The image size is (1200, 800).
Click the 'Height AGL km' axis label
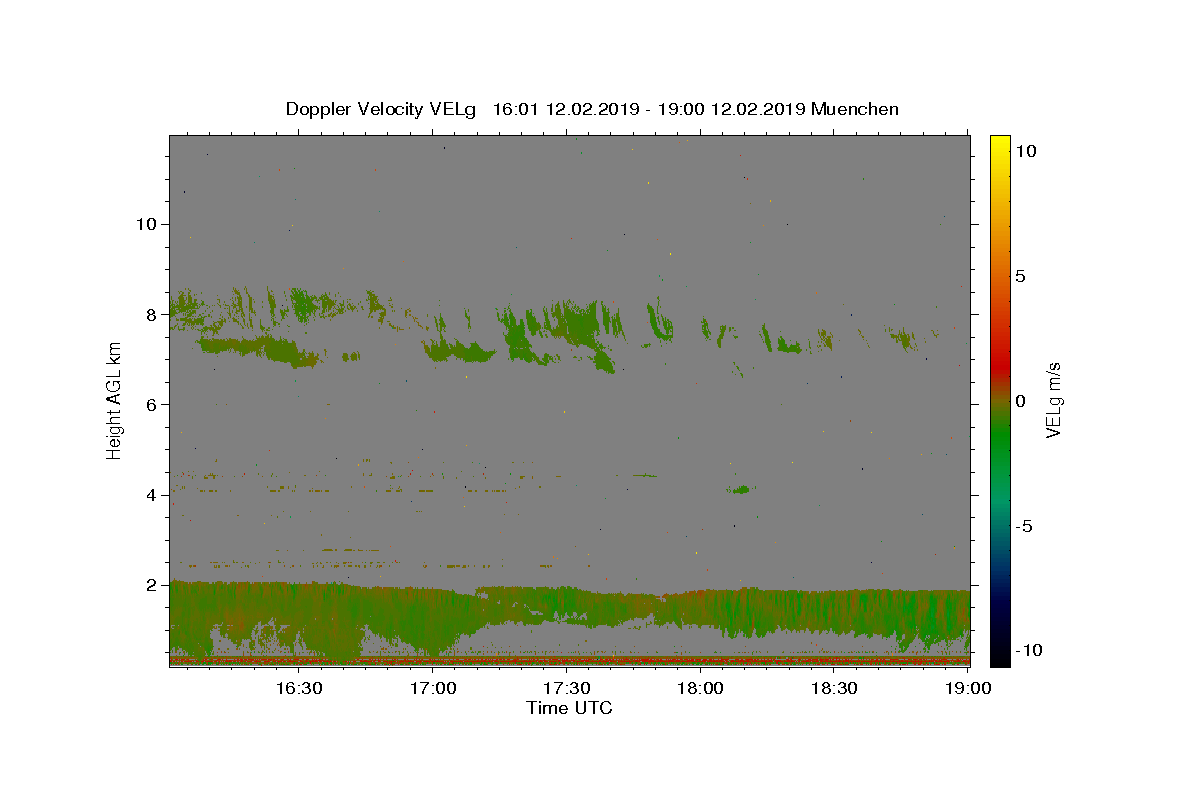tap(115, 400)
